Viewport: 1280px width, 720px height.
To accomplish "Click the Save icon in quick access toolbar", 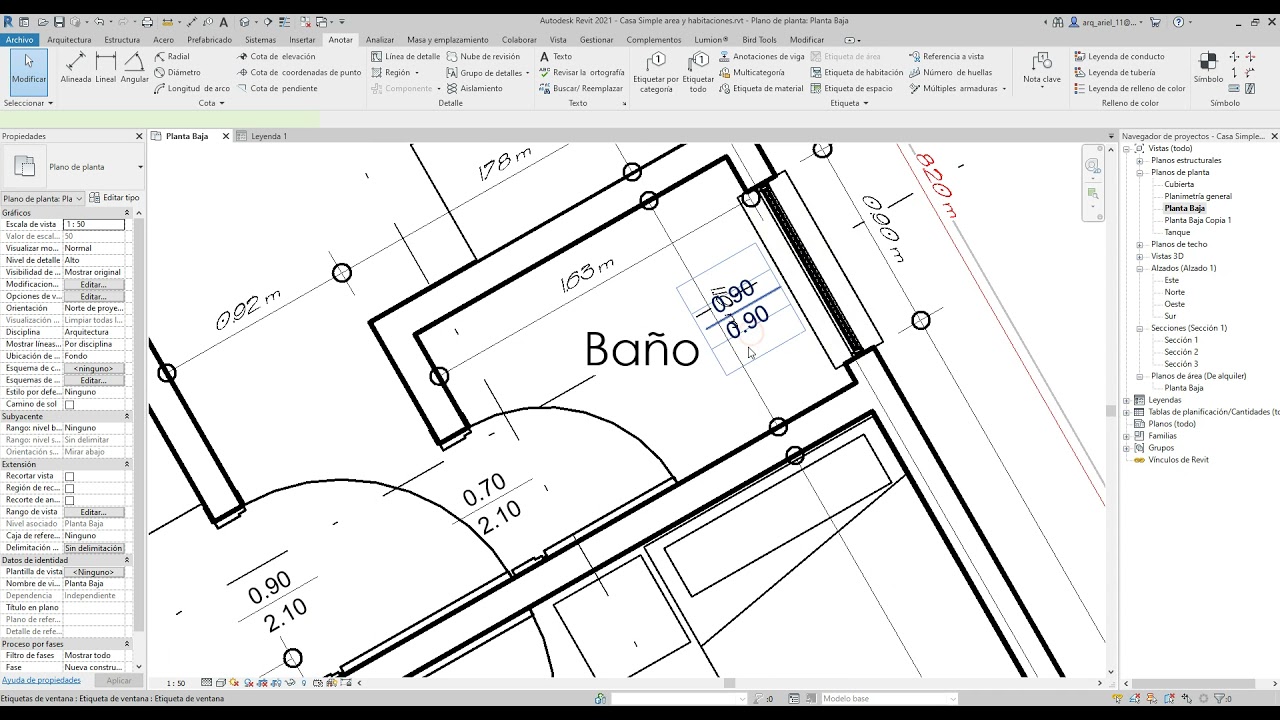I will [59, 22].
